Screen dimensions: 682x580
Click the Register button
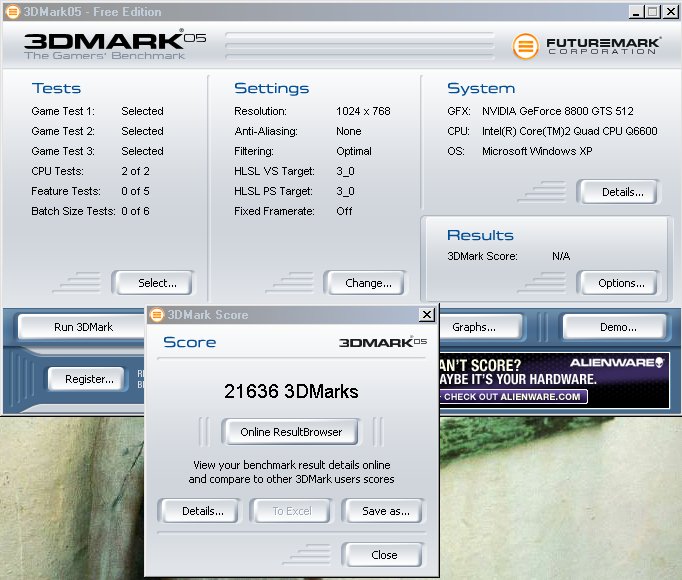click(87, 379)
